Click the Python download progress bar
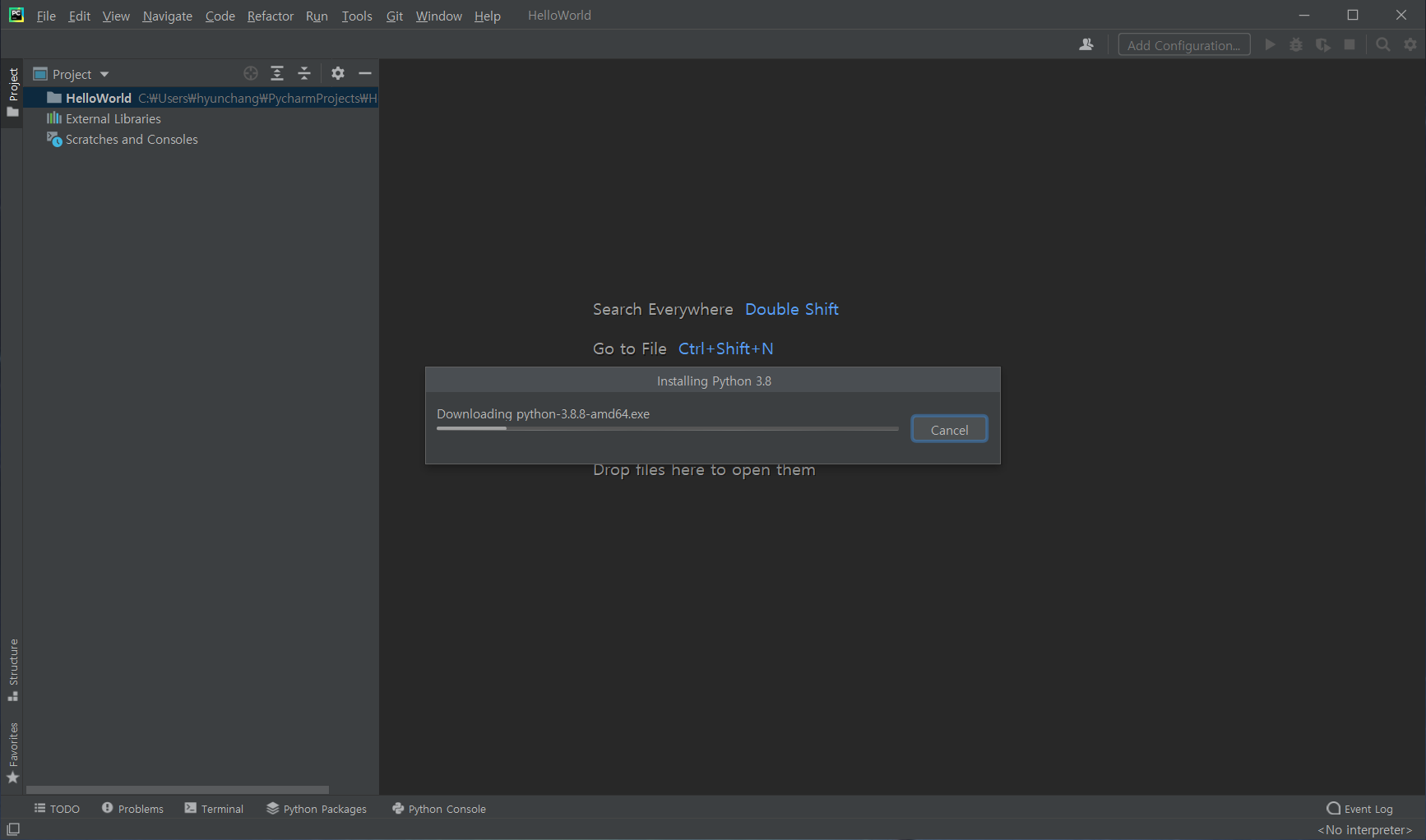 (667, 428)
